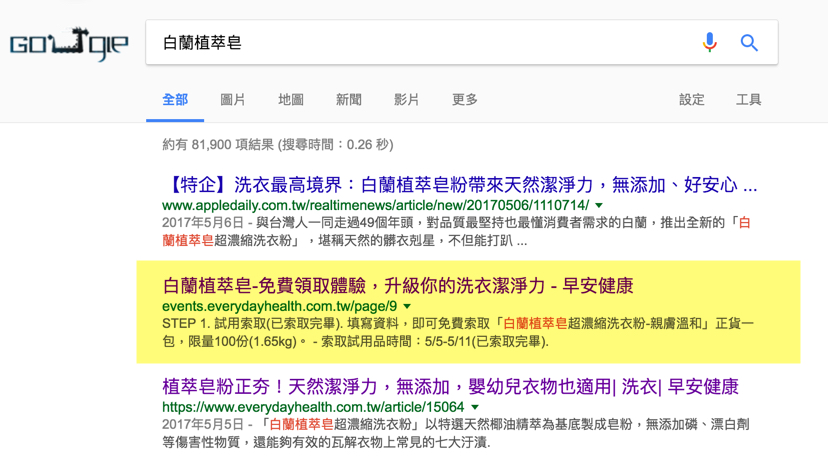The width and height of the screenshot is (828, 473).
Task: Expand the 更多 menu
Action: [465, 100]
